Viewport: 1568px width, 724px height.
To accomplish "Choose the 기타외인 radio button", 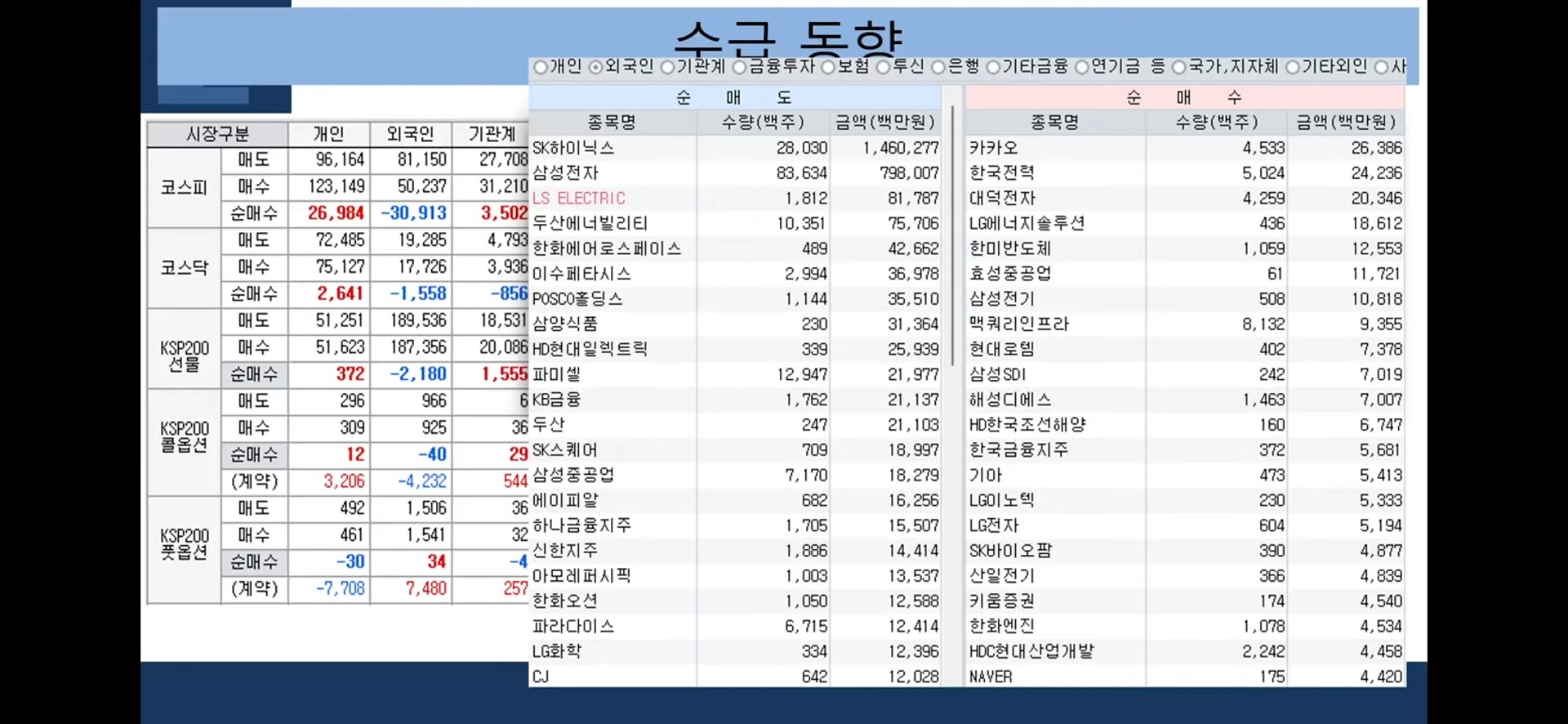I will 1292,68.
